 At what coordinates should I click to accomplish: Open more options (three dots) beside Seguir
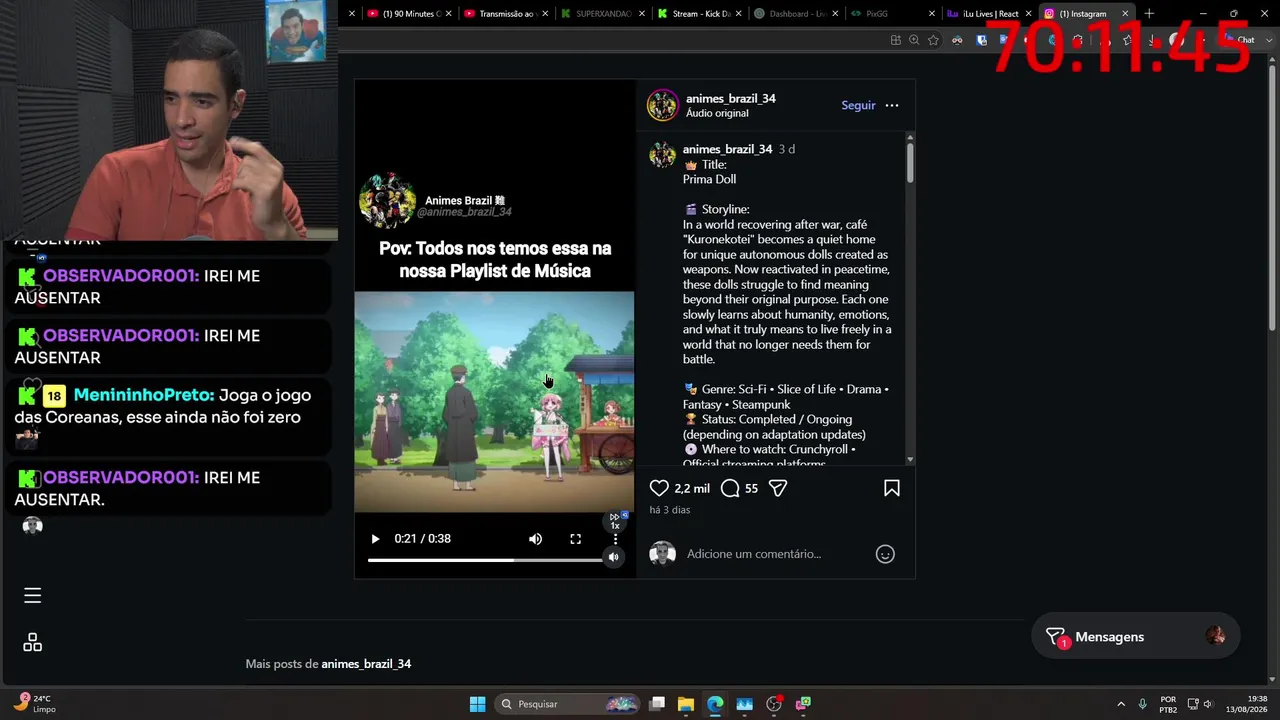pyautogui.click(x=892, y=105)
